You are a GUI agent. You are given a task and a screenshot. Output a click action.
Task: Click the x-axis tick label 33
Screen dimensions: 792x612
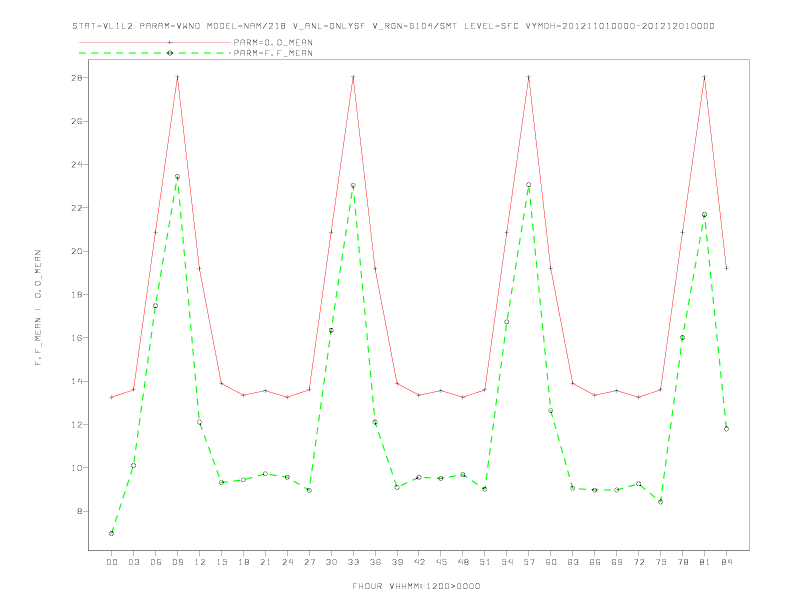(353, 562)
